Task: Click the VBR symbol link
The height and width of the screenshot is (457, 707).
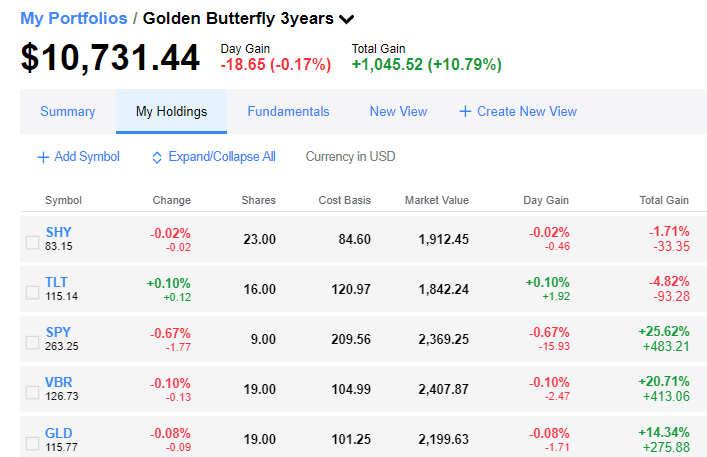Action: 59,382
